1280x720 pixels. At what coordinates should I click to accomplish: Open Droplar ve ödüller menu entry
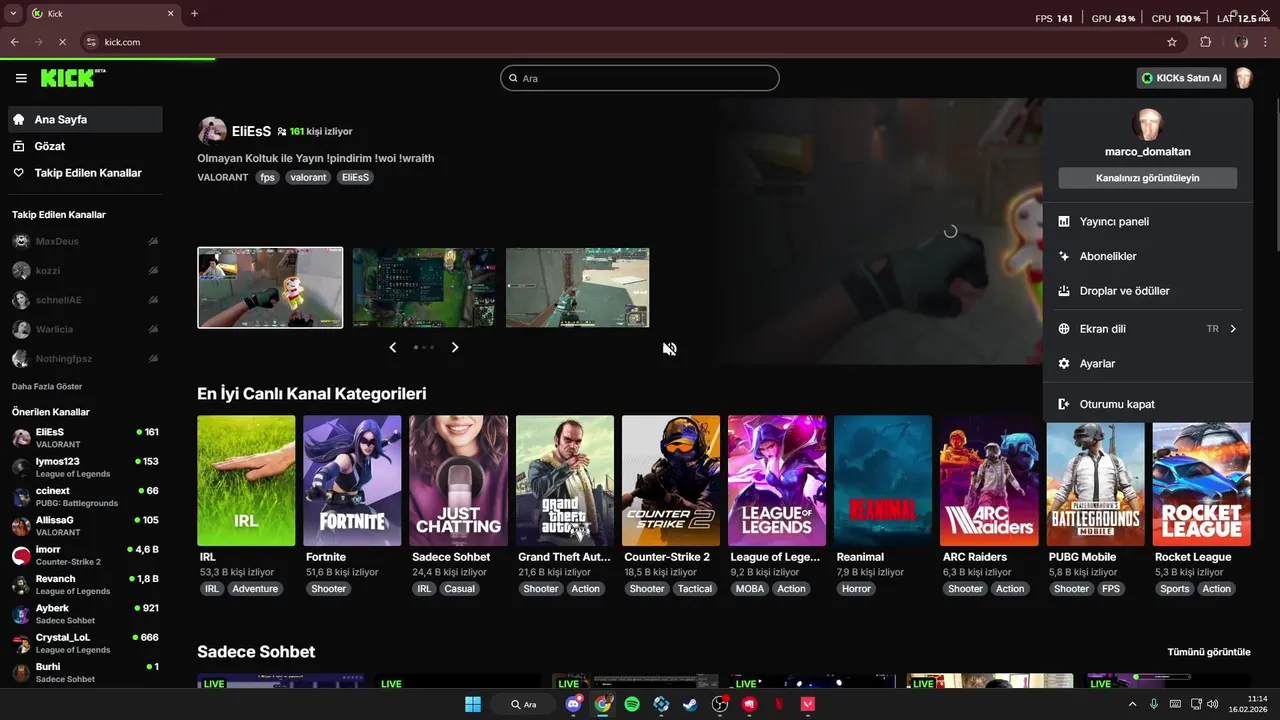[x=1147, y=291]
